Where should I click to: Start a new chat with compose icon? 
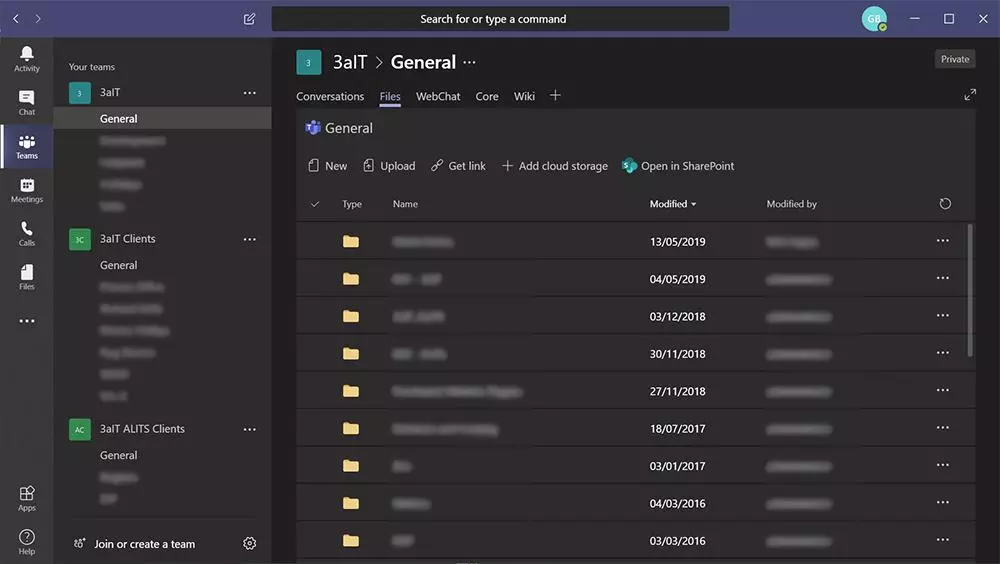249,19
